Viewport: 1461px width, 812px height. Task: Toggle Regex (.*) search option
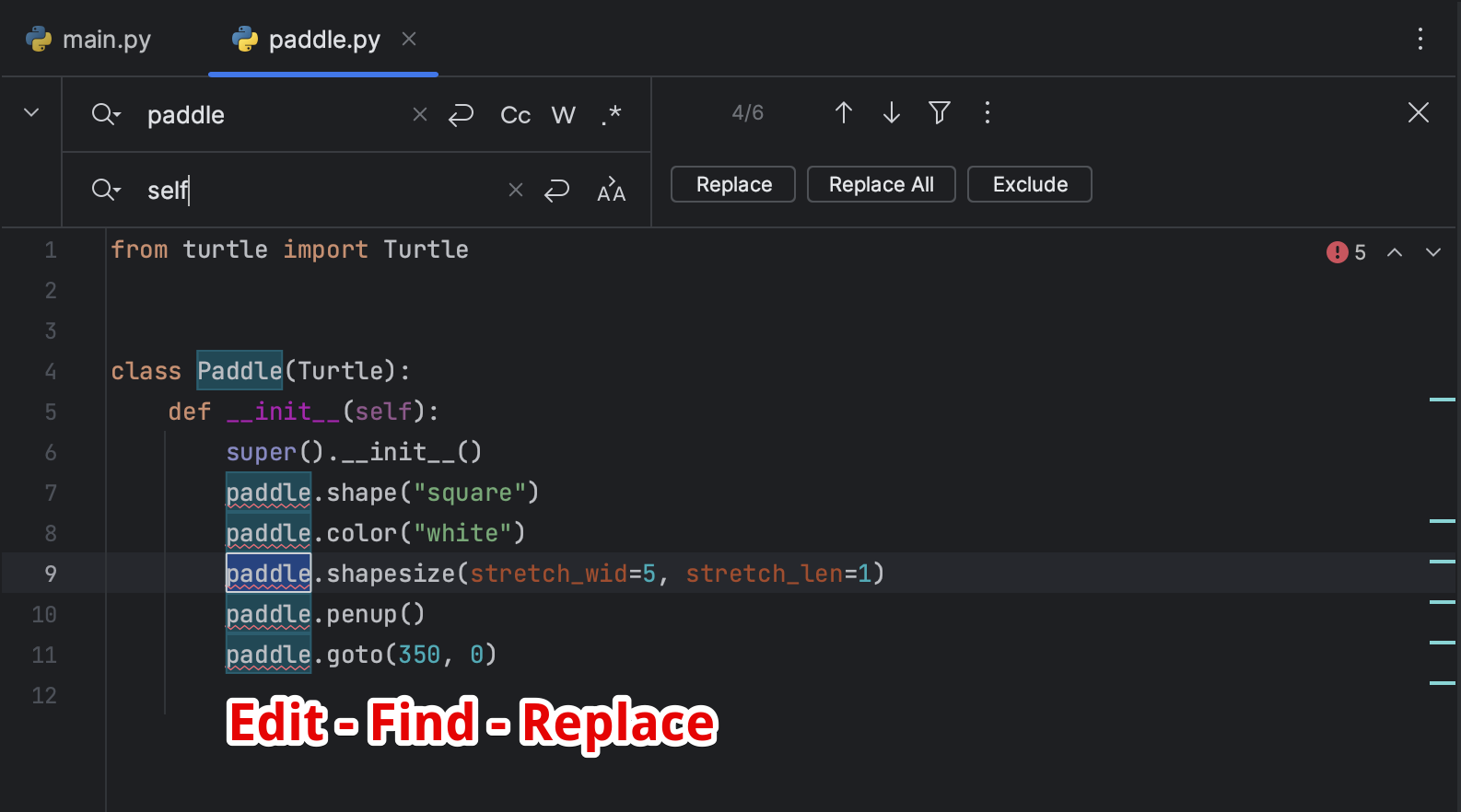[x=612, y=115]
